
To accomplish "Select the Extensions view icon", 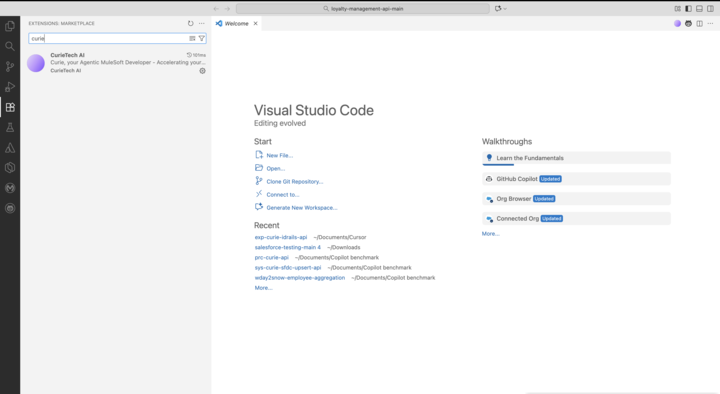I will (x=10, y=107).
